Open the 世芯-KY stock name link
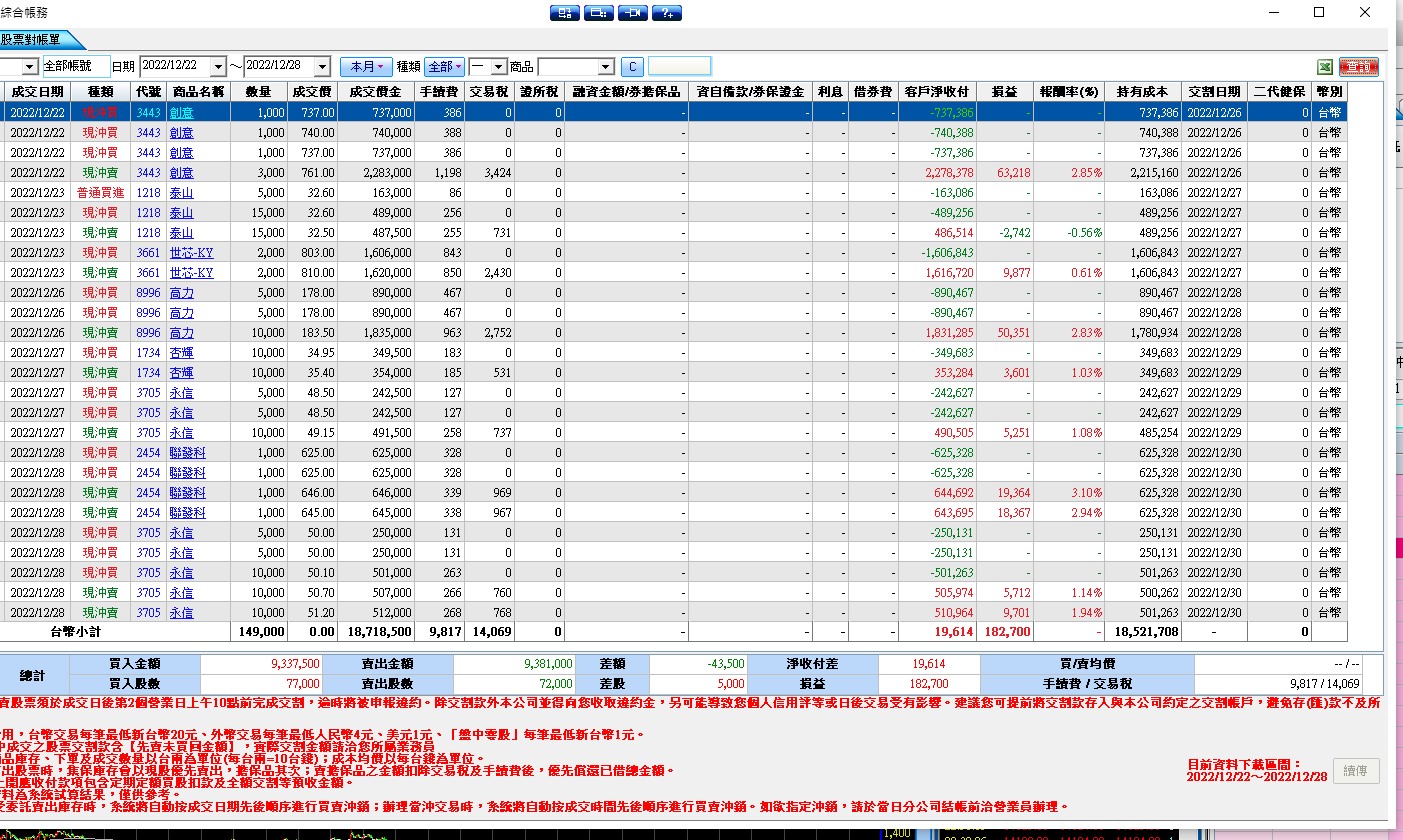Screen dimensions: 1403x840 pos(191,253)
